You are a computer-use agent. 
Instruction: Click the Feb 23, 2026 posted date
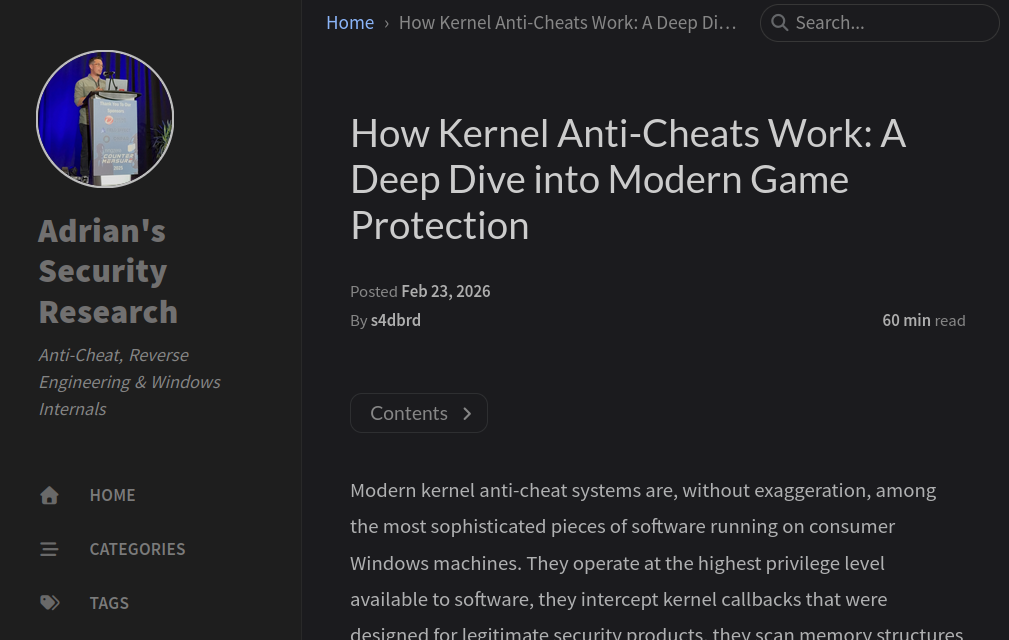tap(445, 291)
